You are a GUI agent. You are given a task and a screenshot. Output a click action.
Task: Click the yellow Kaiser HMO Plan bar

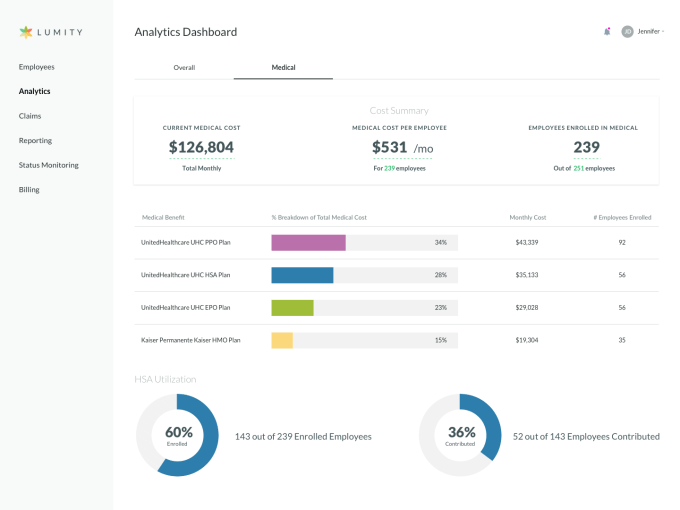(282, 340)
